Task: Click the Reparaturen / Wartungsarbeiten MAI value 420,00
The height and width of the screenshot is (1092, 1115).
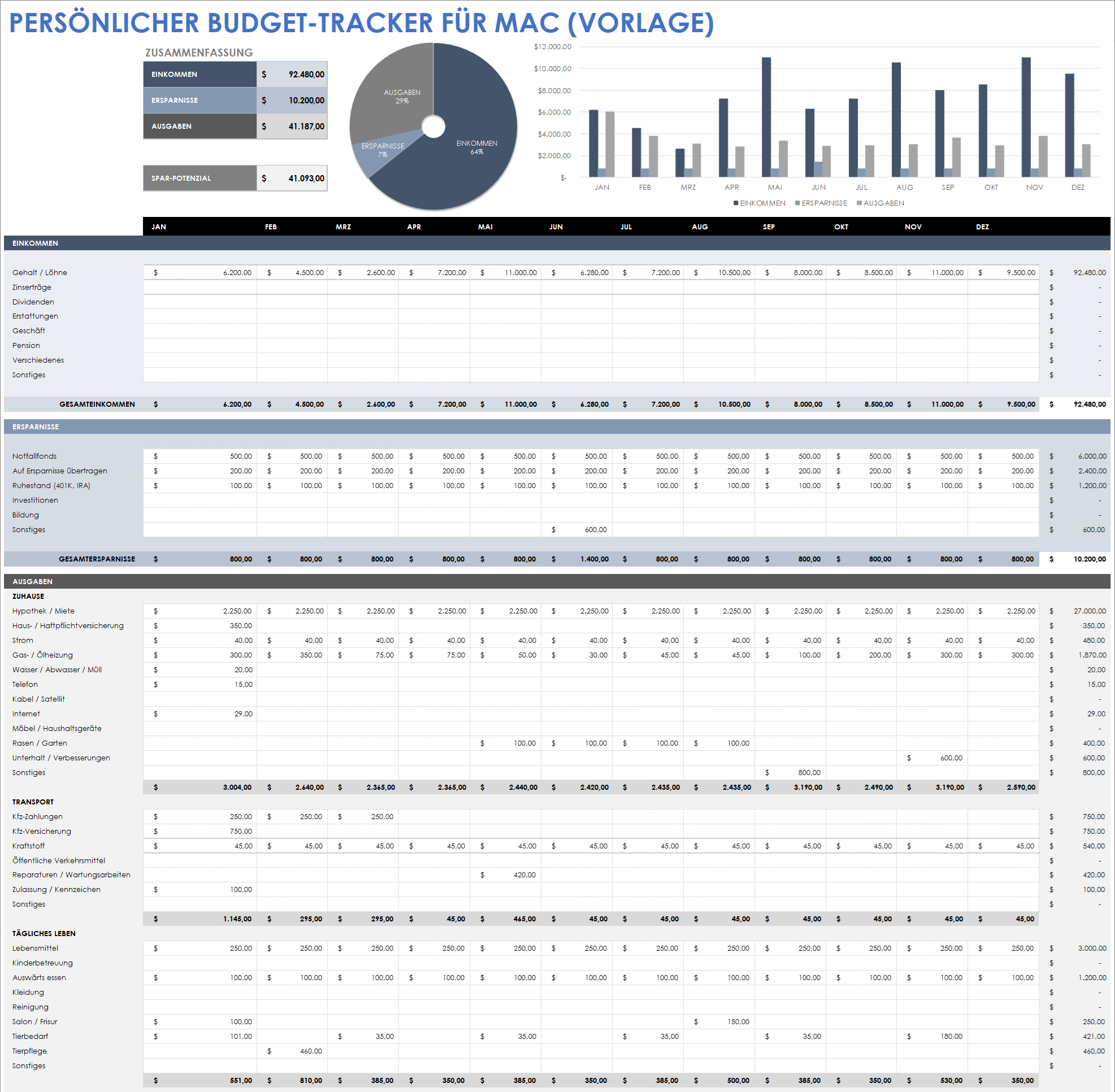Action: tap(505, 875)
